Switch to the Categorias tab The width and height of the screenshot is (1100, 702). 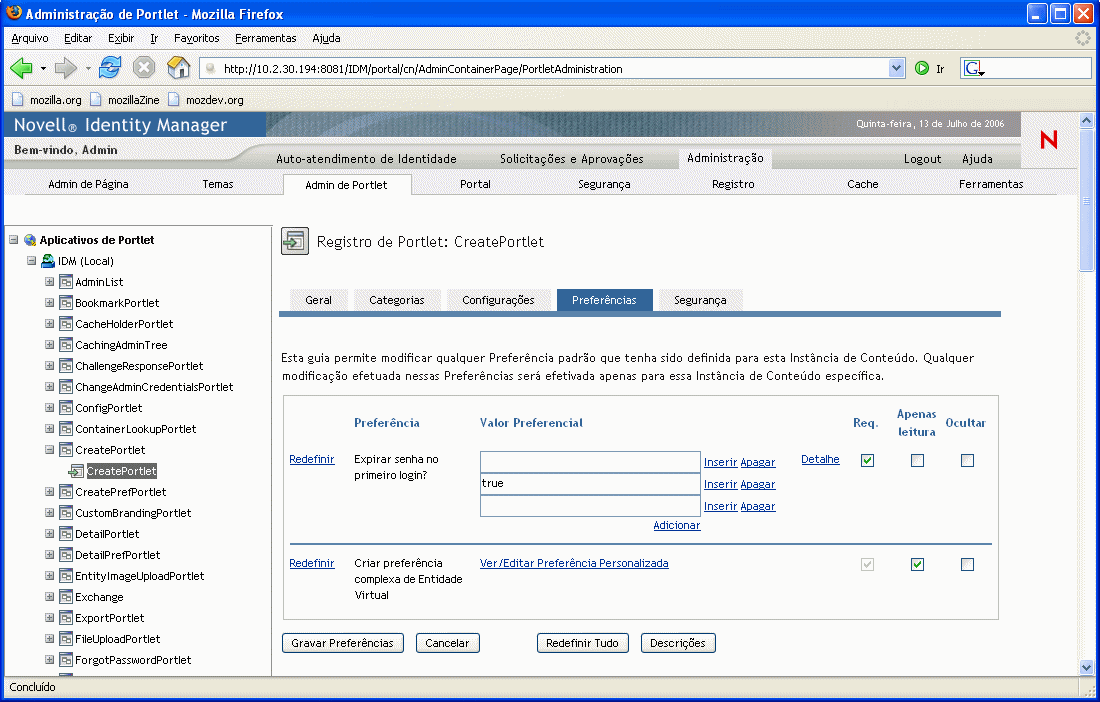[396, 300]
